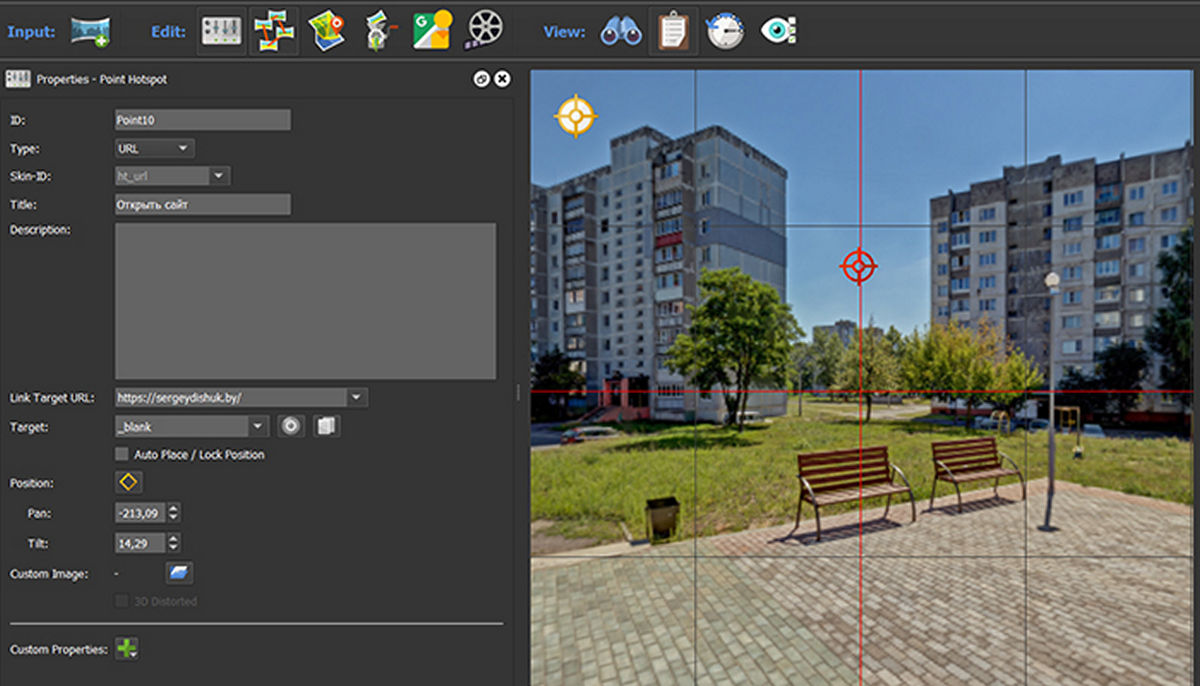Click the yellow diamond Position button
The width and height of the screenshot is (1200, 686).
pos(129,483)
